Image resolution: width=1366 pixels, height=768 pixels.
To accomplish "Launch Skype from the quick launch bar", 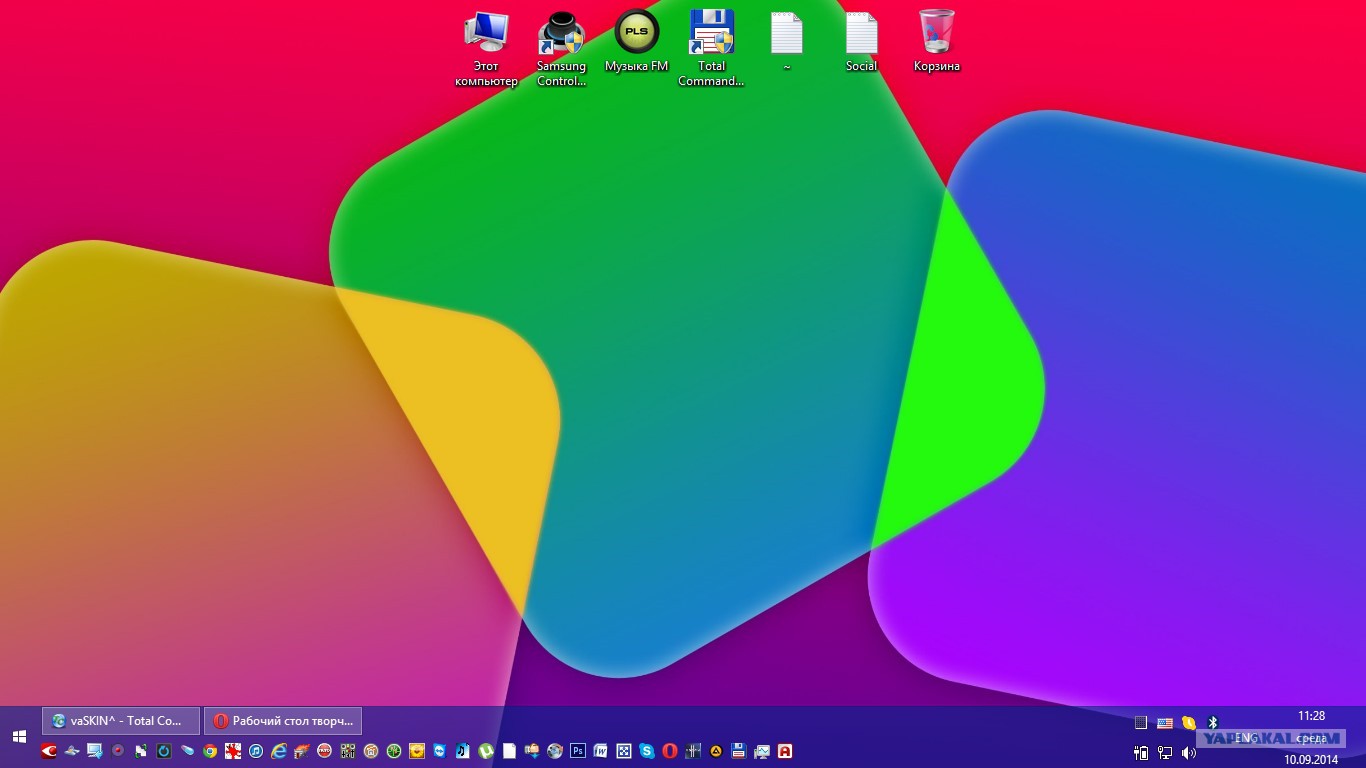I will pyautogui.click(x=647, y=750).
